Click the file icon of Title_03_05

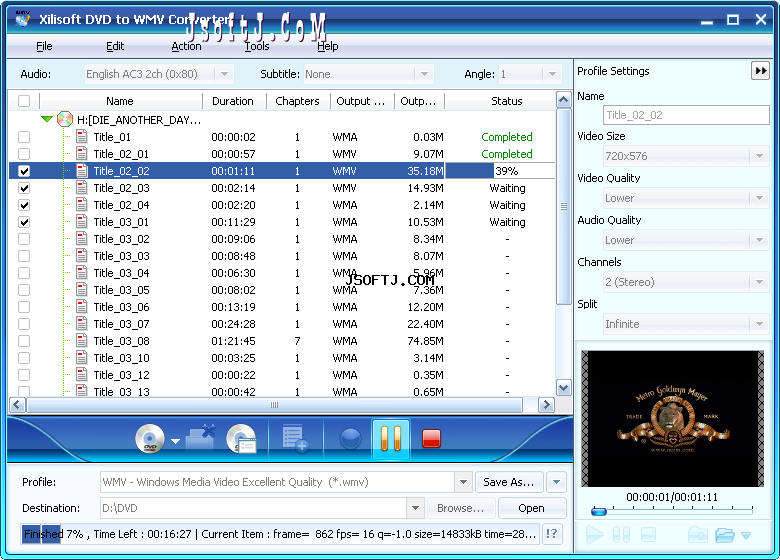pos(82,290)
